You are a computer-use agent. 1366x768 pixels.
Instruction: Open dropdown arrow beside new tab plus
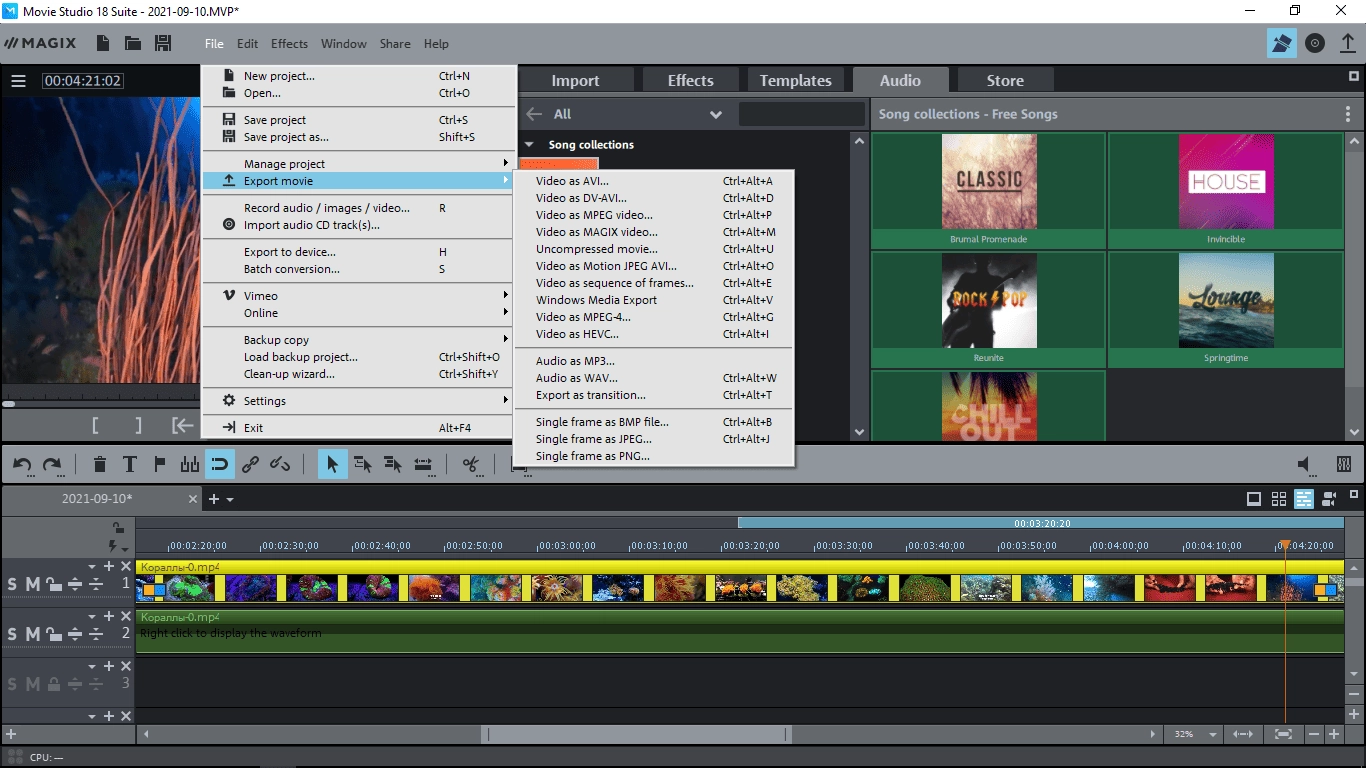tap(230, 499)
